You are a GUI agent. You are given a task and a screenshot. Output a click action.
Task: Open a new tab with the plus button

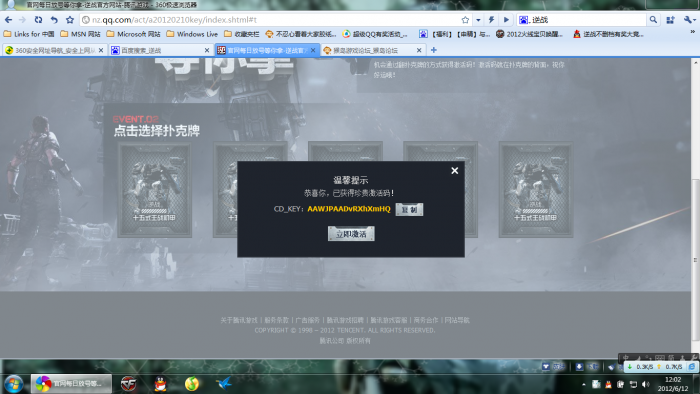[x=433, y=50]
